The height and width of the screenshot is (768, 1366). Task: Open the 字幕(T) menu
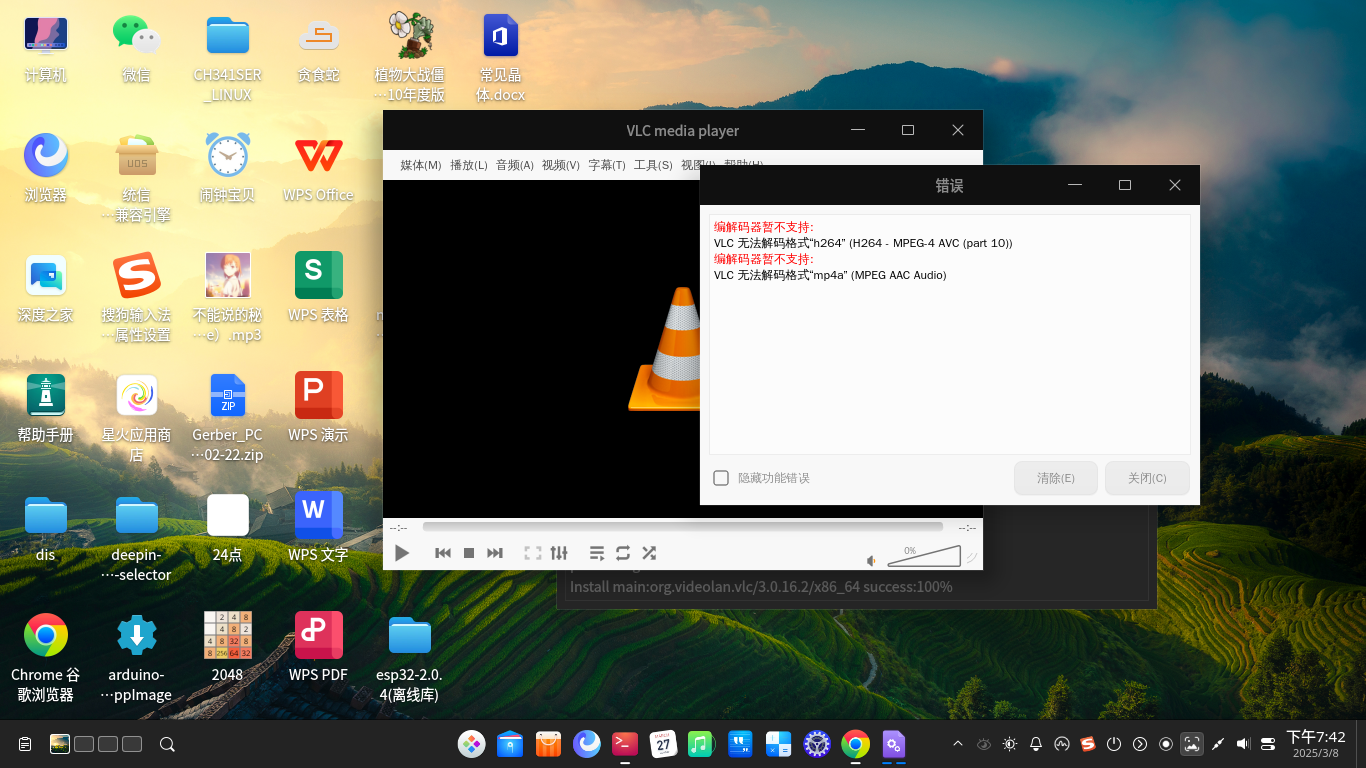607,165
